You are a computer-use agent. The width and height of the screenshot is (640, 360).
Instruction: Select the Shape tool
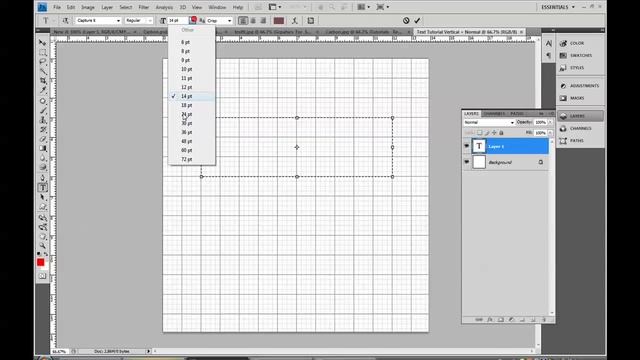point(42,207)
